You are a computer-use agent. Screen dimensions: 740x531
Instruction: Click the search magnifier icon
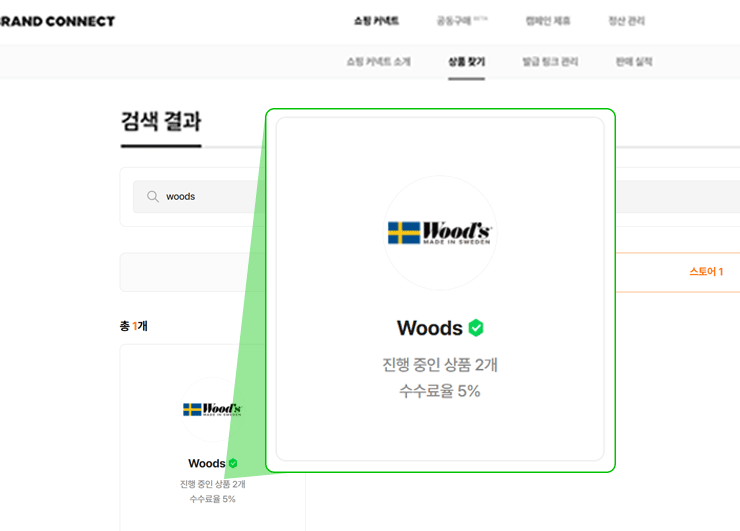coord(152,196)
